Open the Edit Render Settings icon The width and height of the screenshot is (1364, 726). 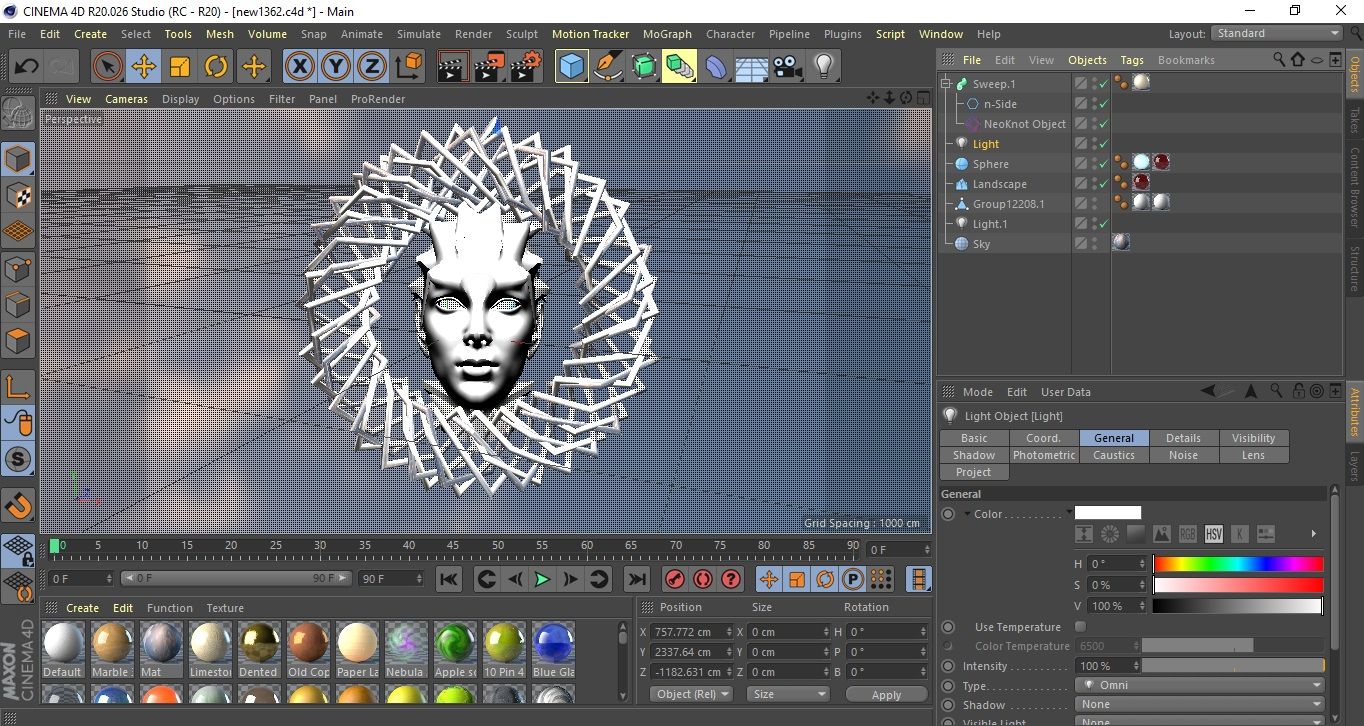[525, 67]
